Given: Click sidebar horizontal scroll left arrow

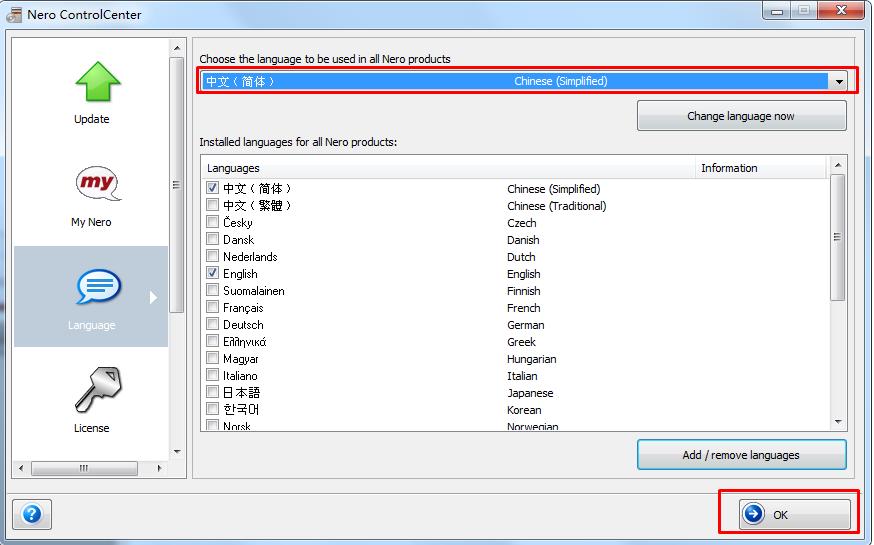Looking at the screenshot, I should pyautogui.click(x=21, y=468).
